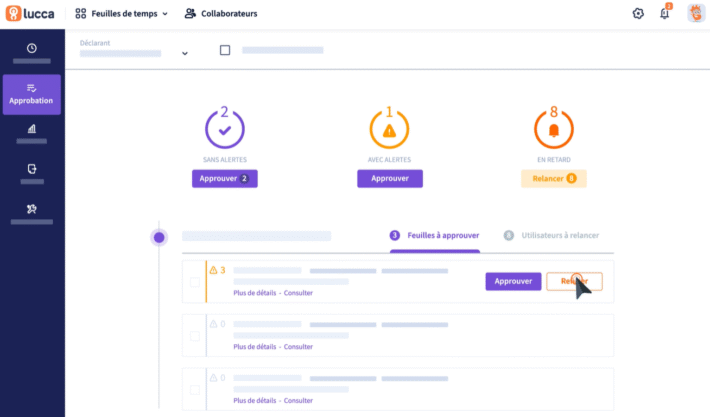
Task: Open settings gear in top bar
Action: pos(638,14)
